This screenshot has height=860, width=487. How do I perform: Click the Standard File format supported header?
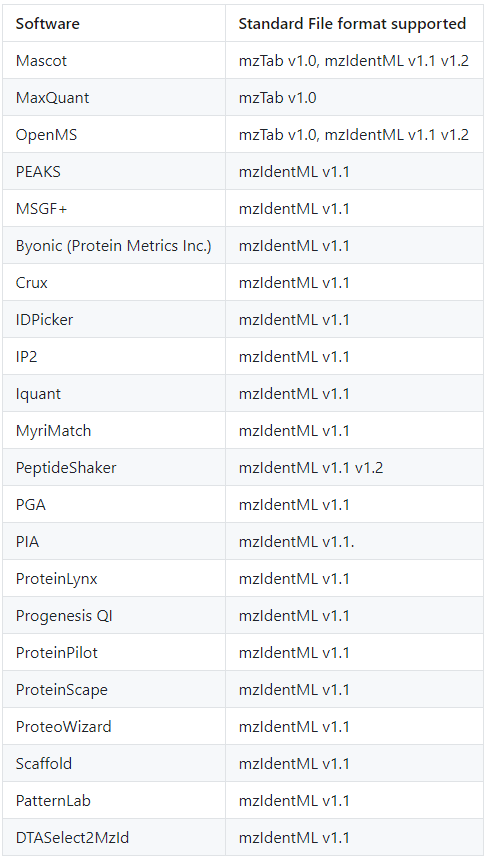[x=354, y=24]
